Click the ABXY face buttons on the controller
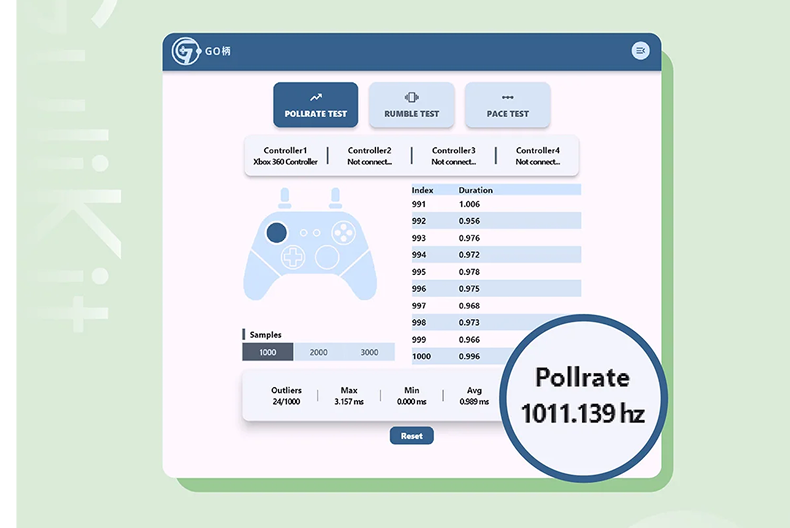Viewport: 790px width, 528px height. pyautogui.click(x=342, y=233)
